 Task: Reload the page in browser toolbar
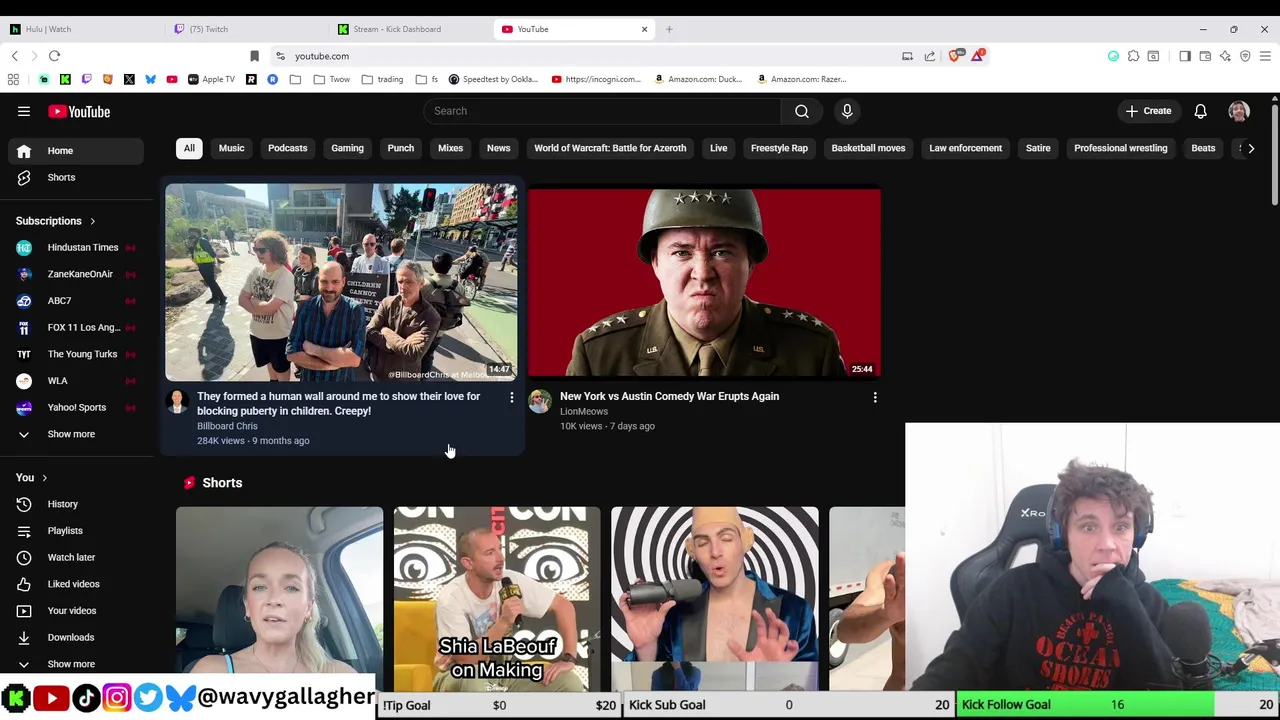pos(55,56)
